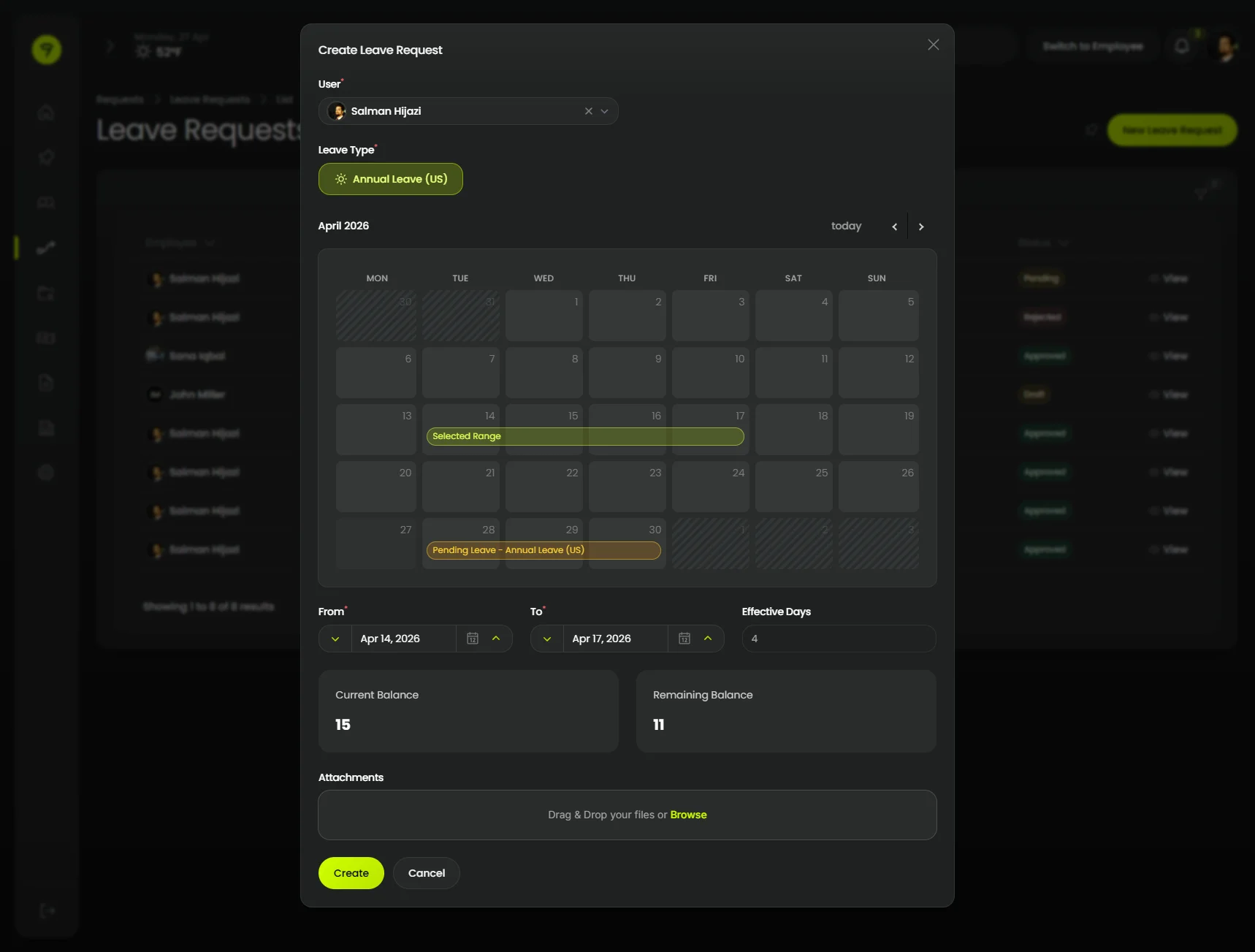Go to the previous month with the left arrow

894,226
